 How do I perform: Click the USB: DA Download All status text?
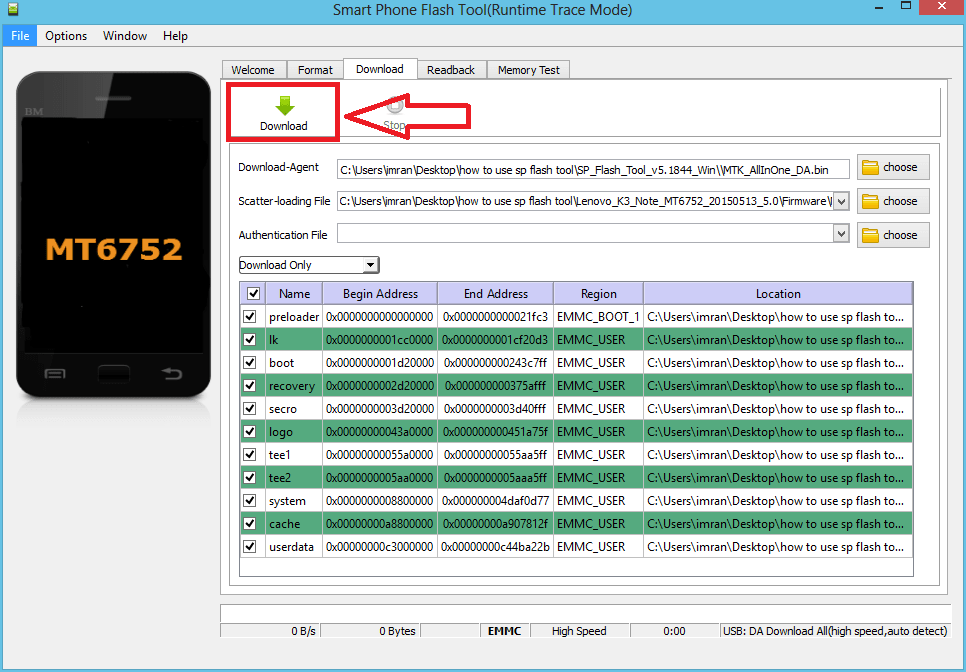point(835,631)
